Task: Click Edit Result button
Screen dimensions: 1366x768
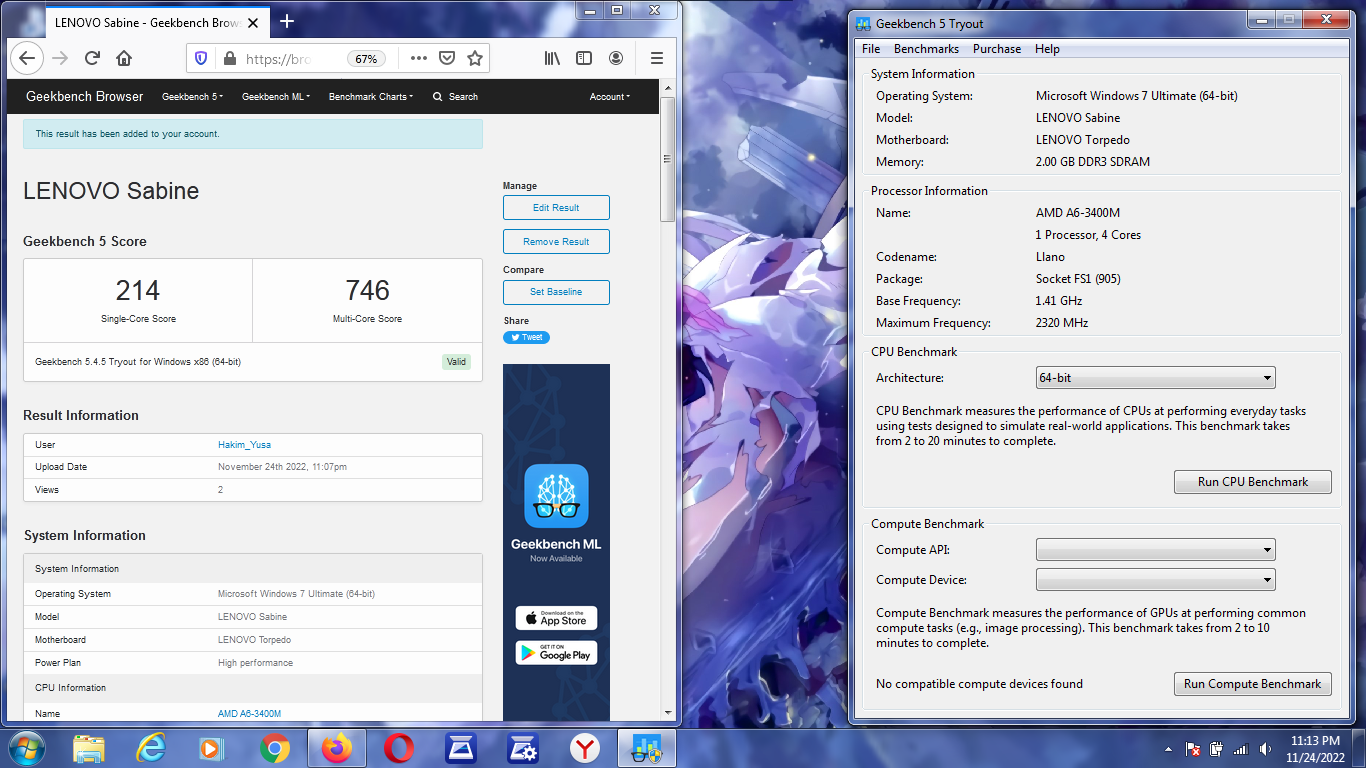Action: [x=556, y=208]
